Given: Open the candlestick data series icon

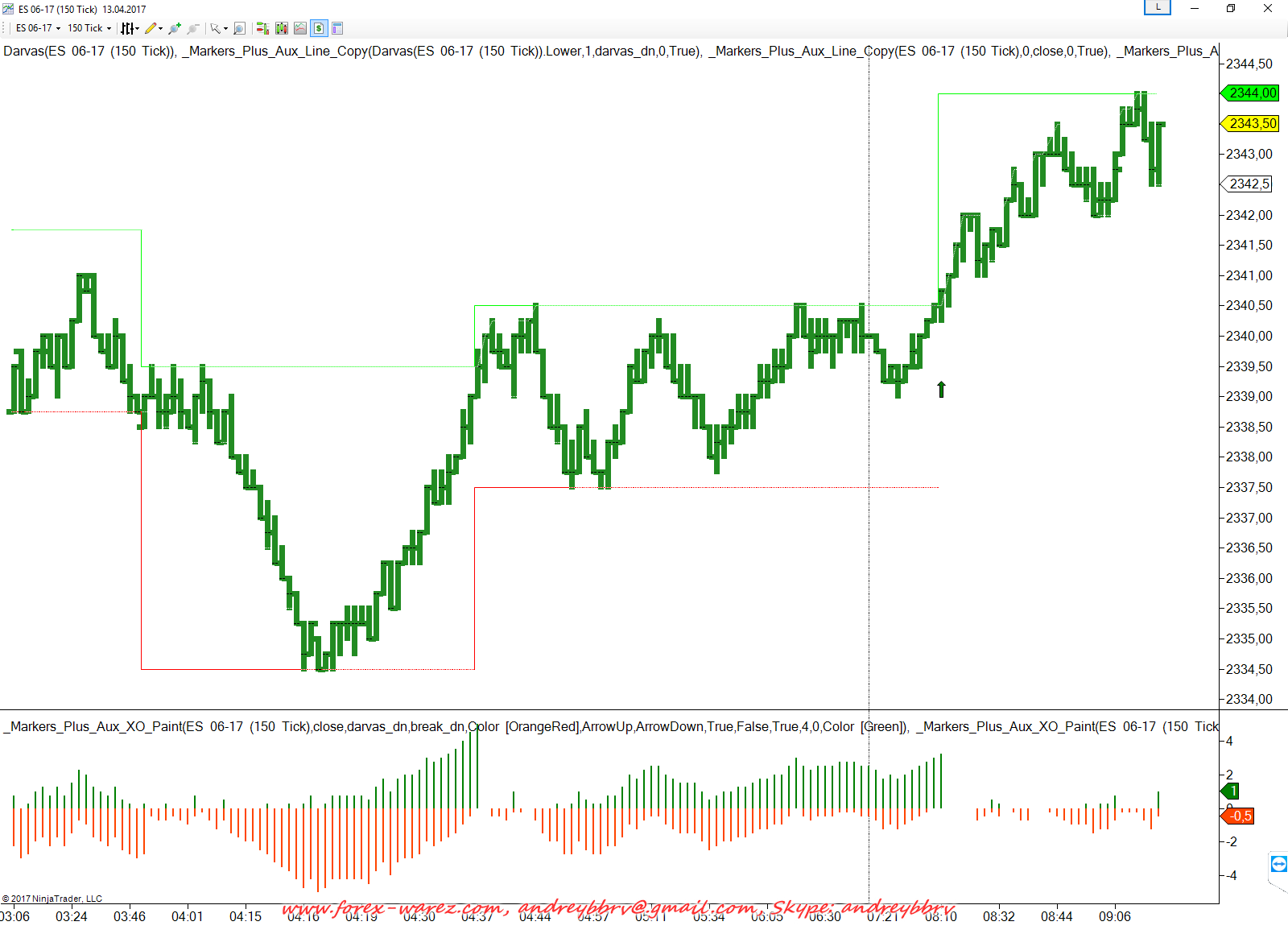Looking at the screenshot, I should tap(281, 28).
